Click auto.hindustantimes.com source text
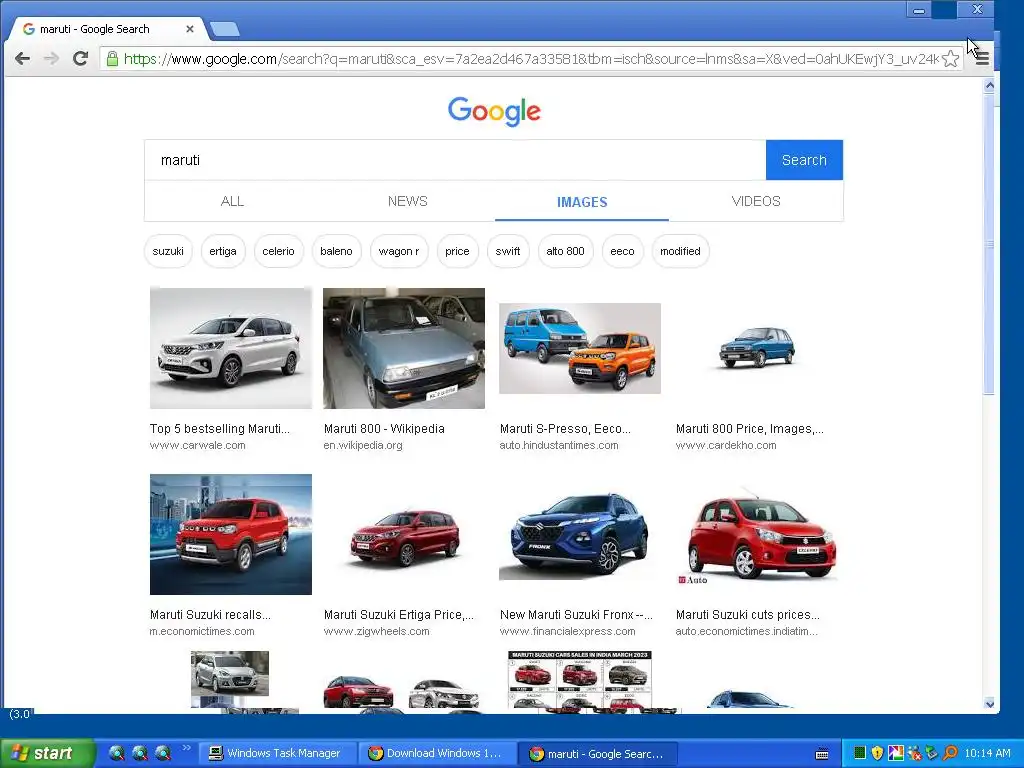Image resolution: width=1024 pixels, height=768 pixels. (x=559, y=445)
